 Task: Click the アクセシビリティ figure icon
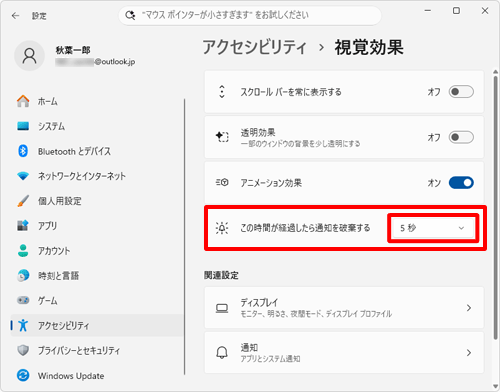click(x=23, y=325)
